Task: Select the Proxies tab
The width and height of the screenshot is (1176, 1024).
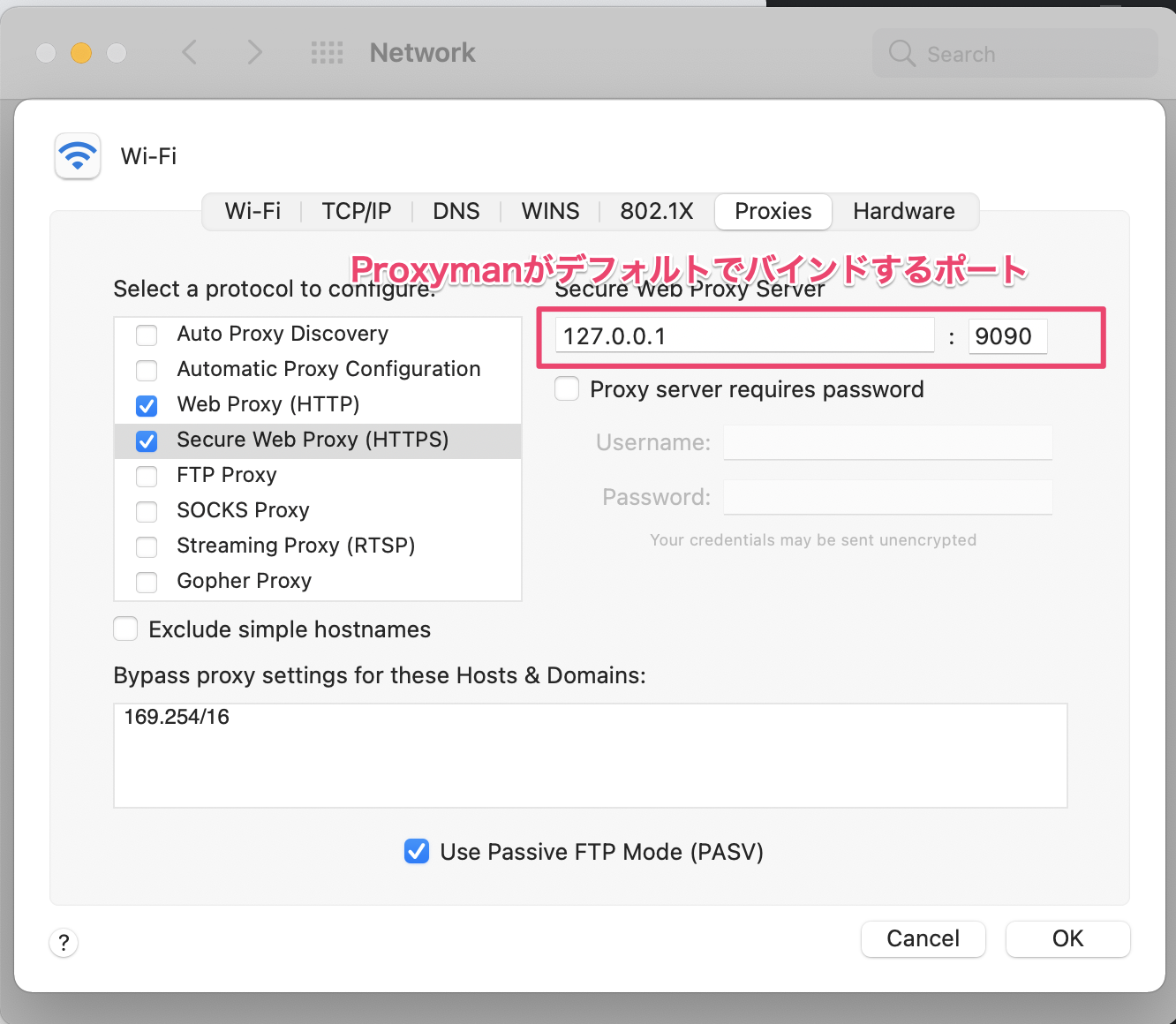Action: 773,211
